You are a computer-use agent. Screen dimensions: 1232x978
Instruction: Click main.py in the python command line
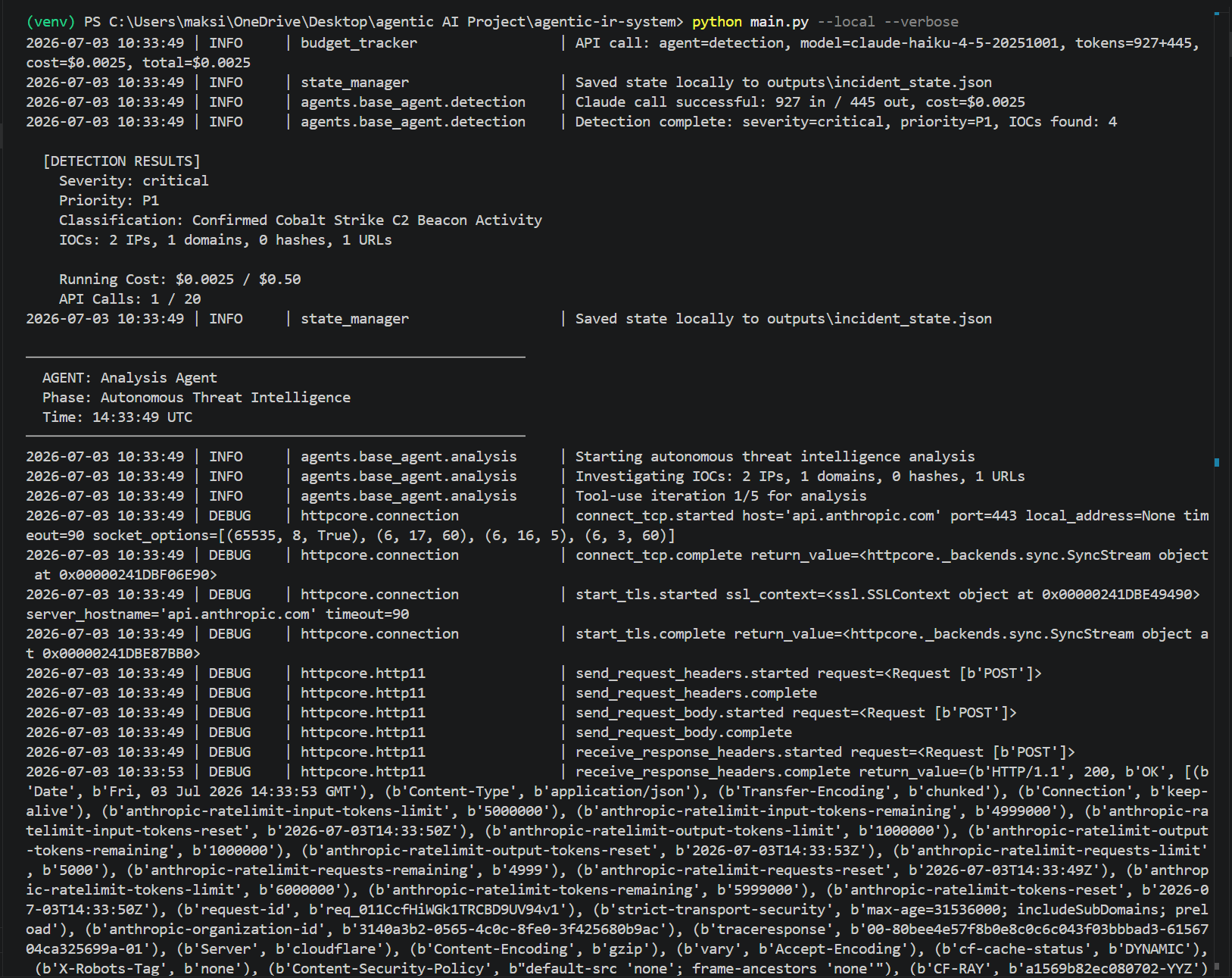[x=779, y=22]
